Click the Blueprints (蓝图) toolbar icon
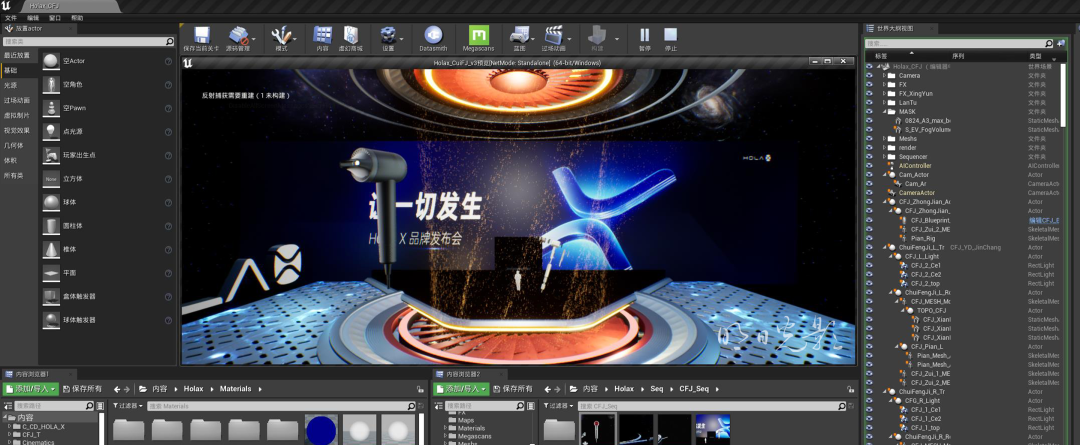This screenshot has height=445, width=1080. point(519,35)
